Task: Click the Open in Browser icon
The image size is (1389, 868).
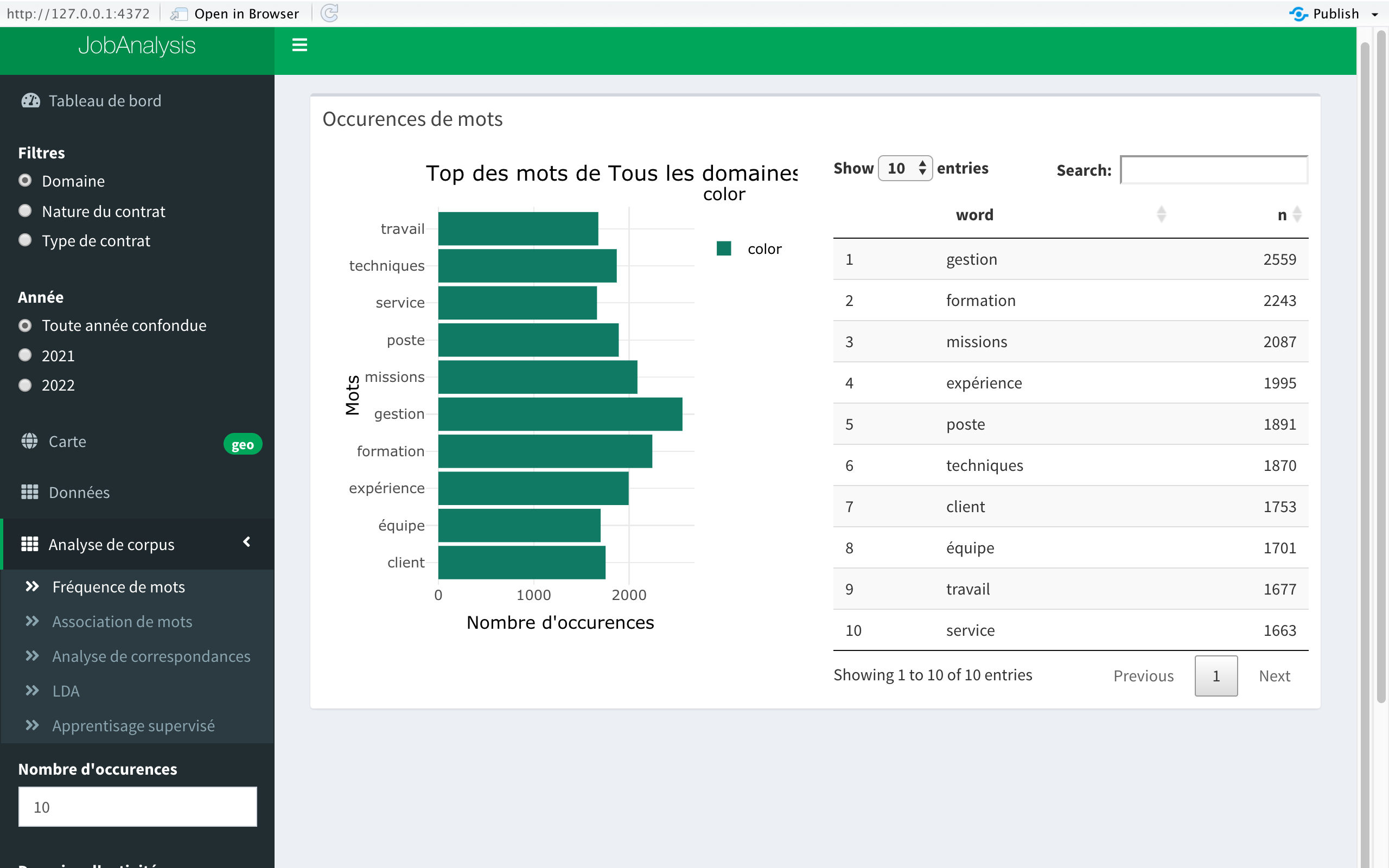Action: click(179, 13)
